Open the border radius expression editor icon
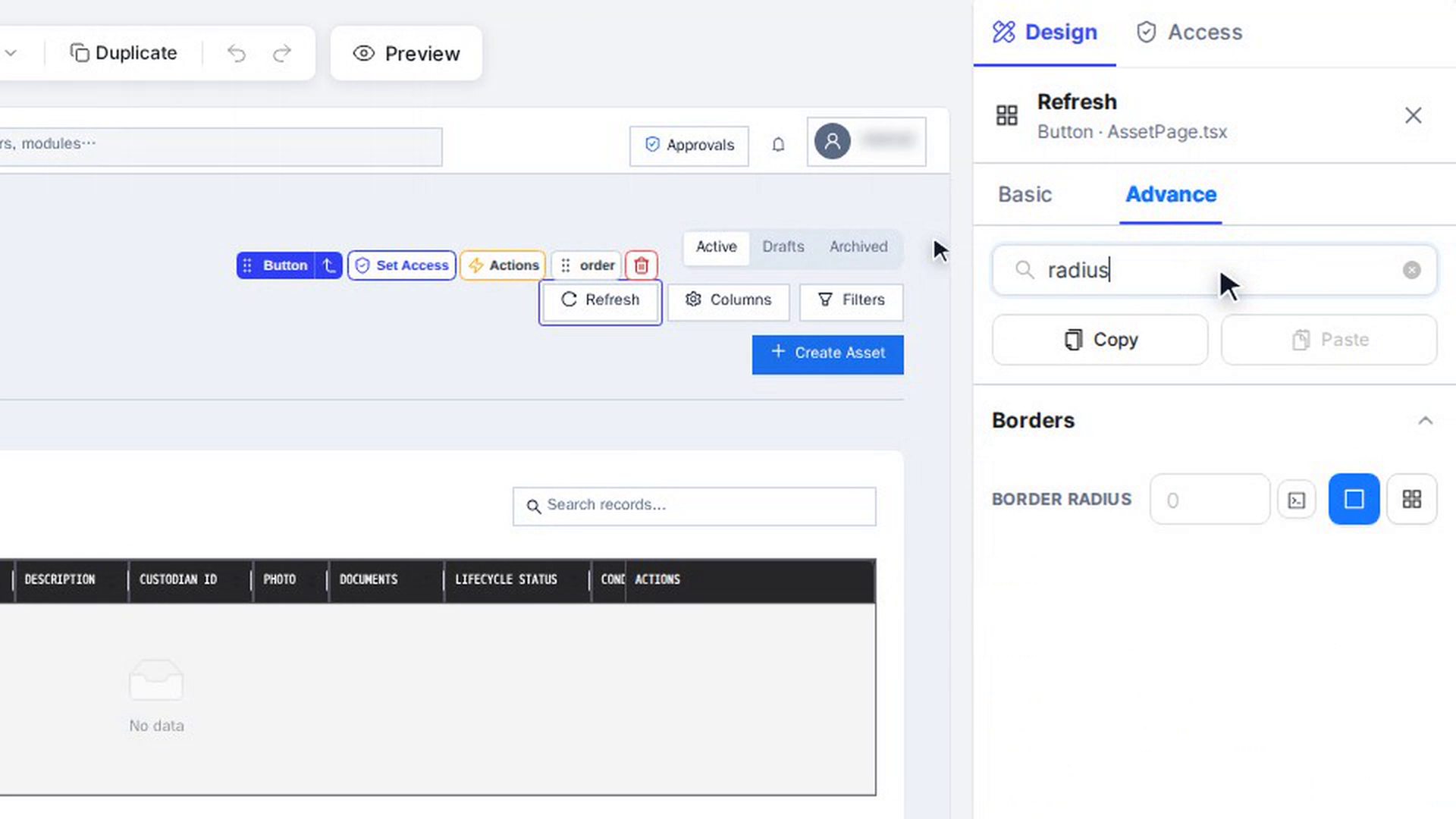Image resolution: width=1456 pixels, height=819 pixels. point(1297,500)
